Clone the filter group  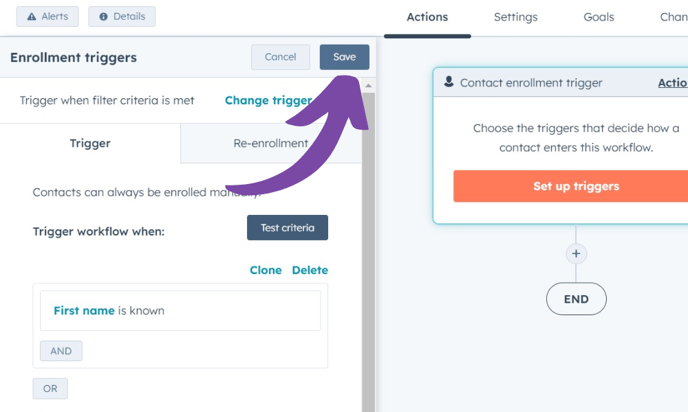265,270
